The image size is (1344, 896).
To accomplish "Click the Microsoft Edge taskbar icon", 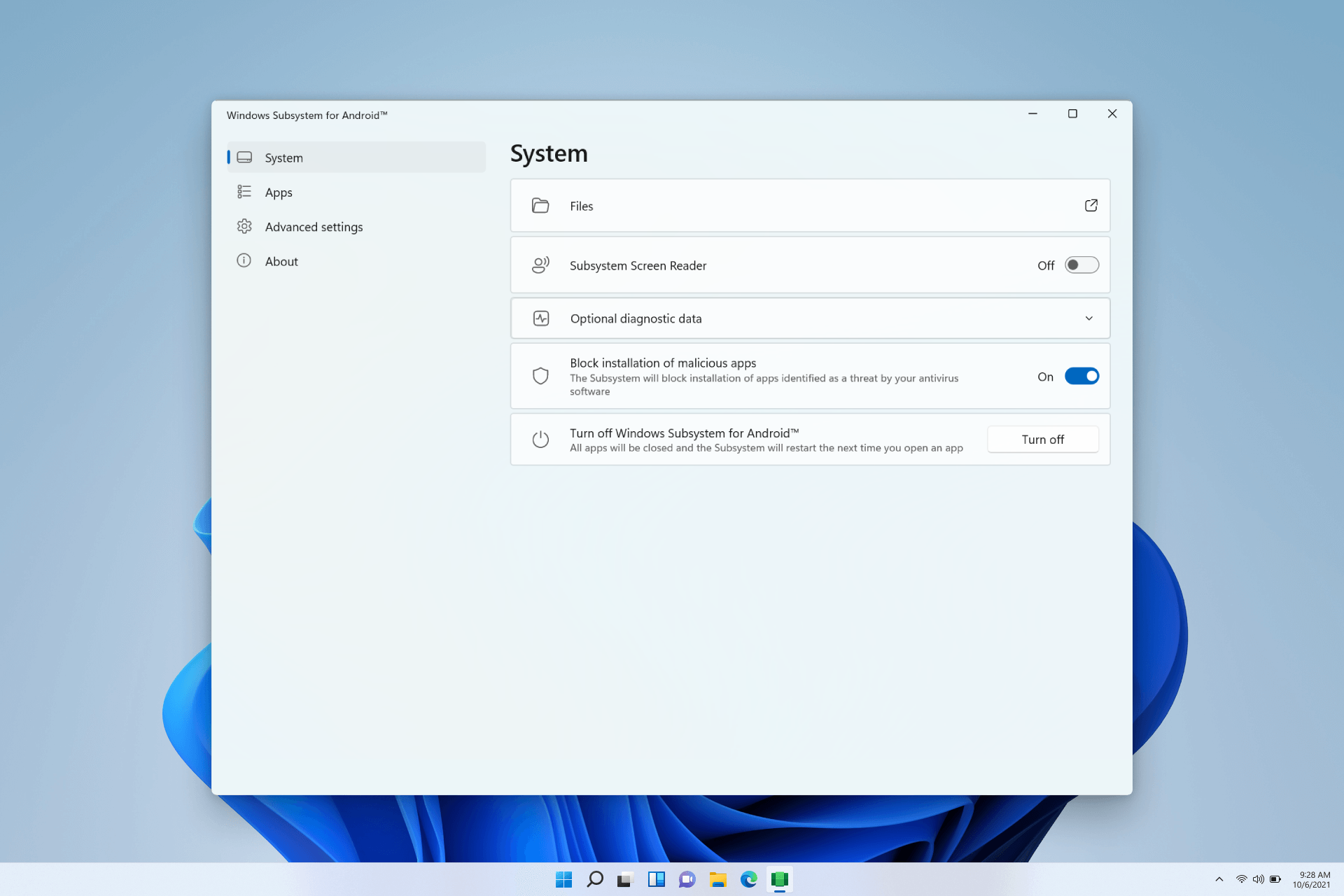I will point(749,880).
